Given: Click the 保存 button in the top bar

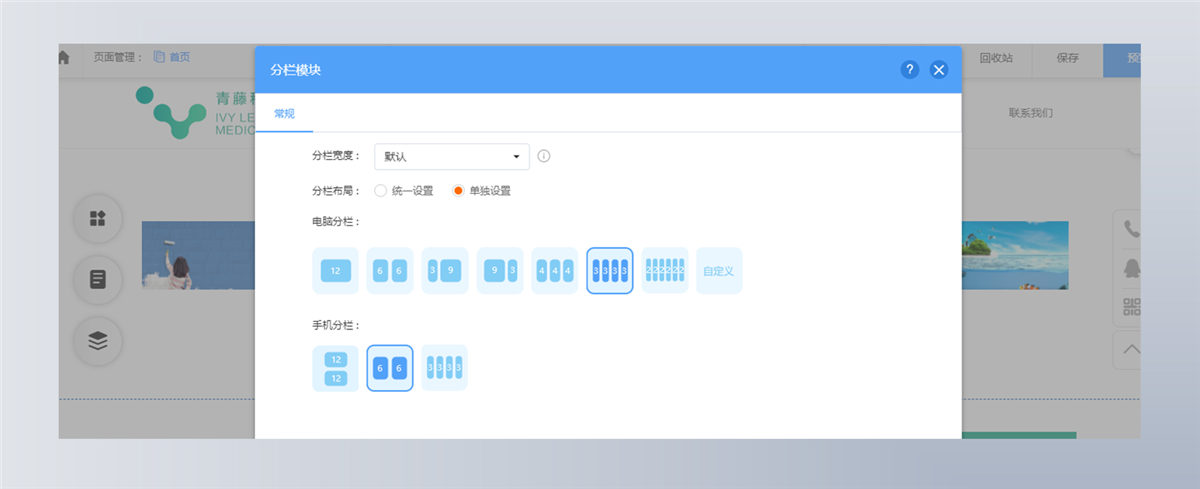Looking at the screenshot, I should pyautogui.click(x=1068, y=58).
